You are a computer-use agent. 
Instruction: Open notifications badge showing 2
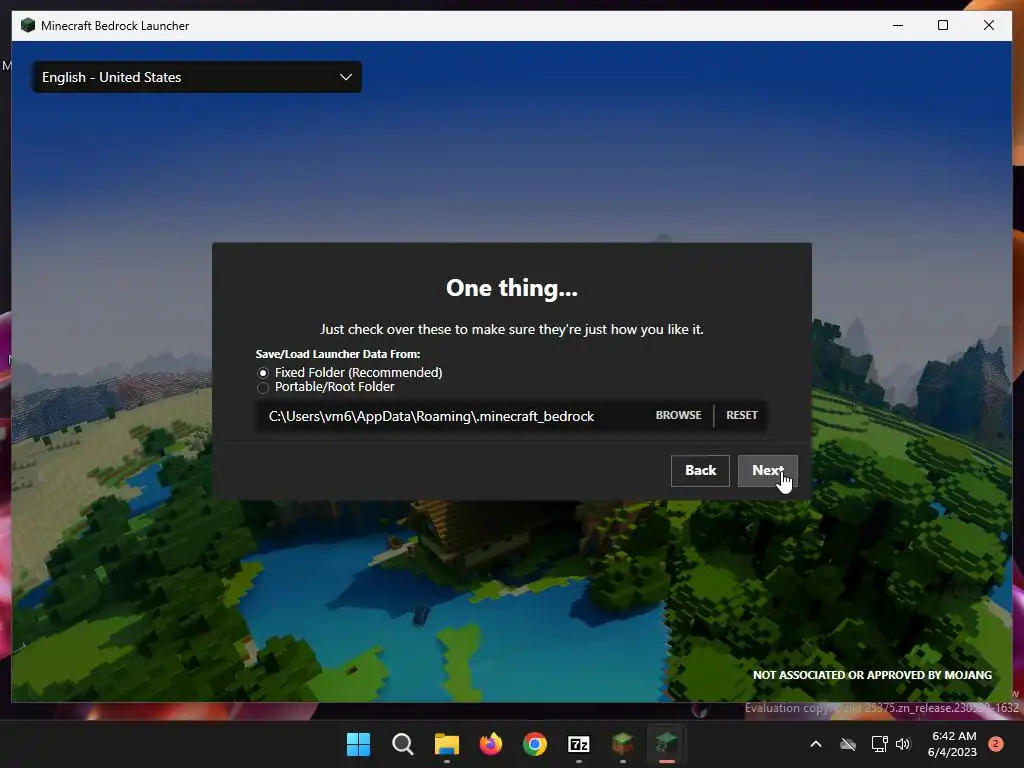point(995,744)
